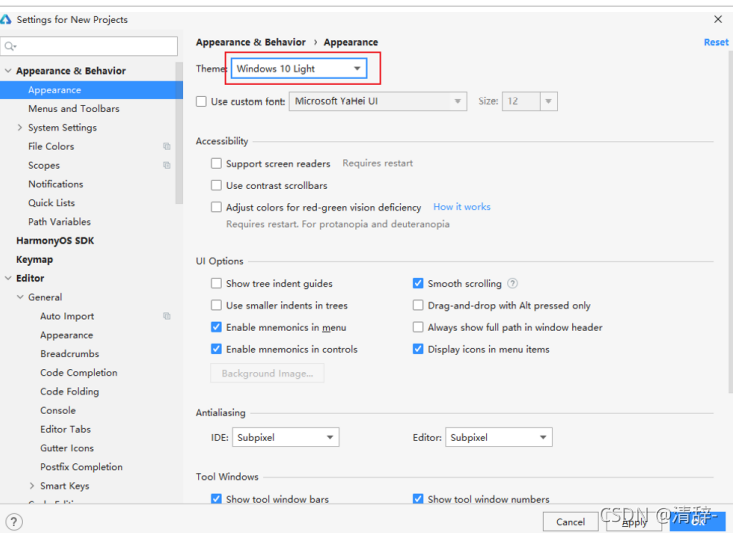
Task: Open Scopes settings
Action: pos(44,165)
